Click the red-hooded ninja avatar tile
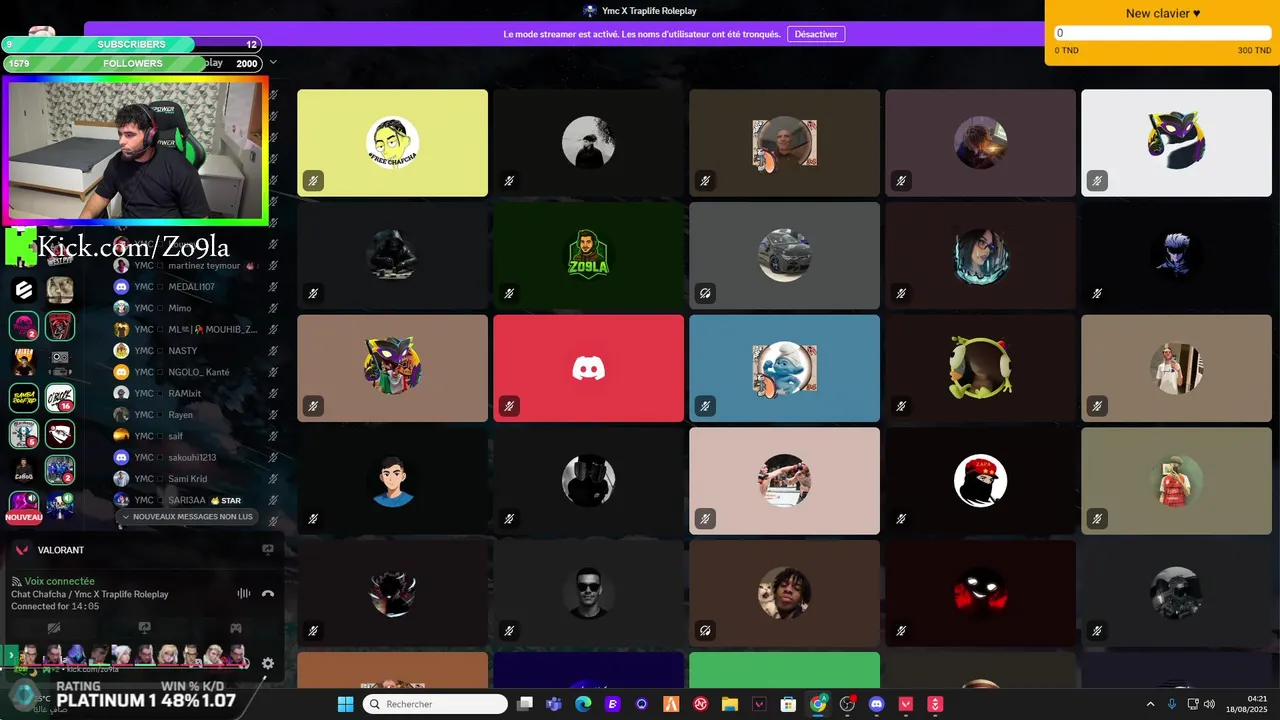This screenshot has height=720, width=1280. tap(980, 481)
